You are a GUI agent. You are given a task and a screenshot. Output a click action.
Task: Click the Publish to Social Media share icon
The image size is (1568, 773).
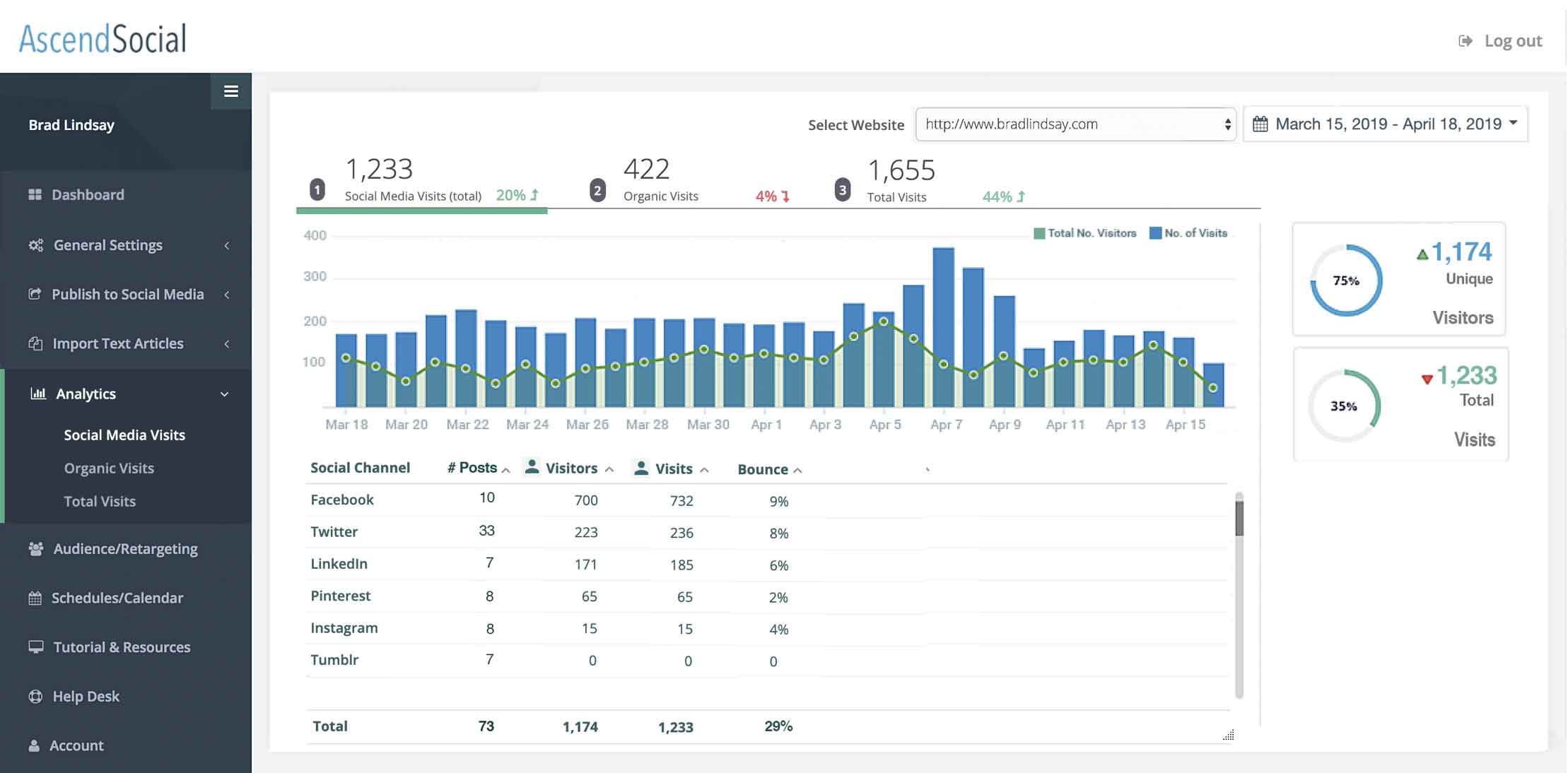35,294
